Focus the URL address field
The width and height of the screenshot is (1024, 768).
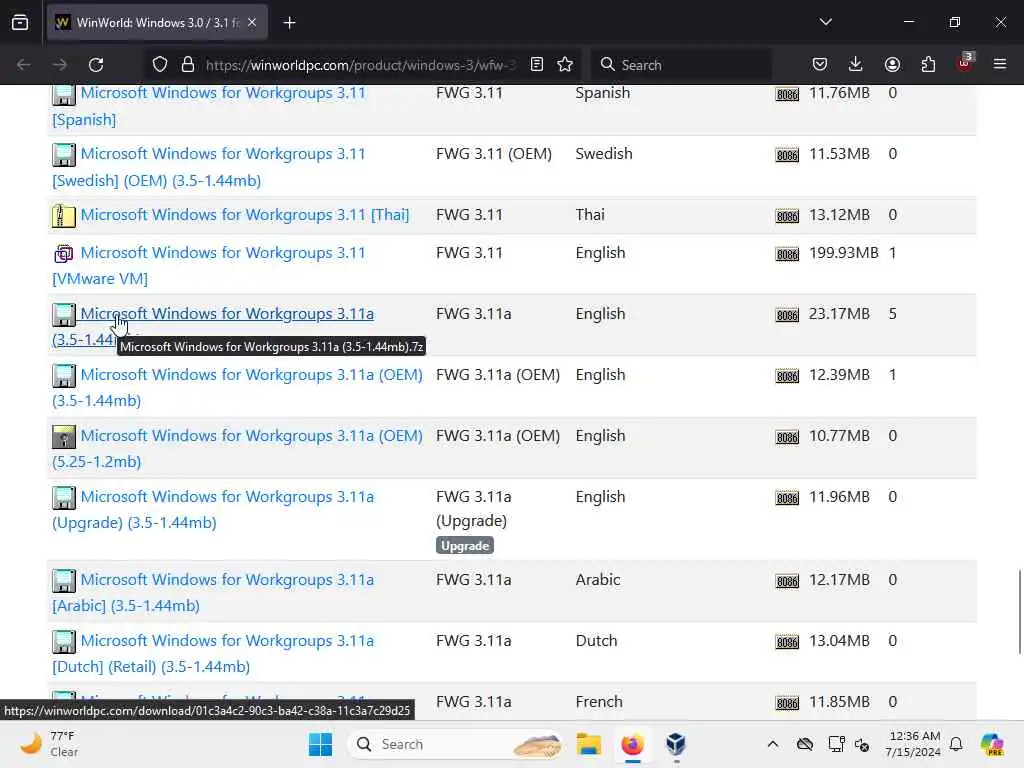pos(360,65)
